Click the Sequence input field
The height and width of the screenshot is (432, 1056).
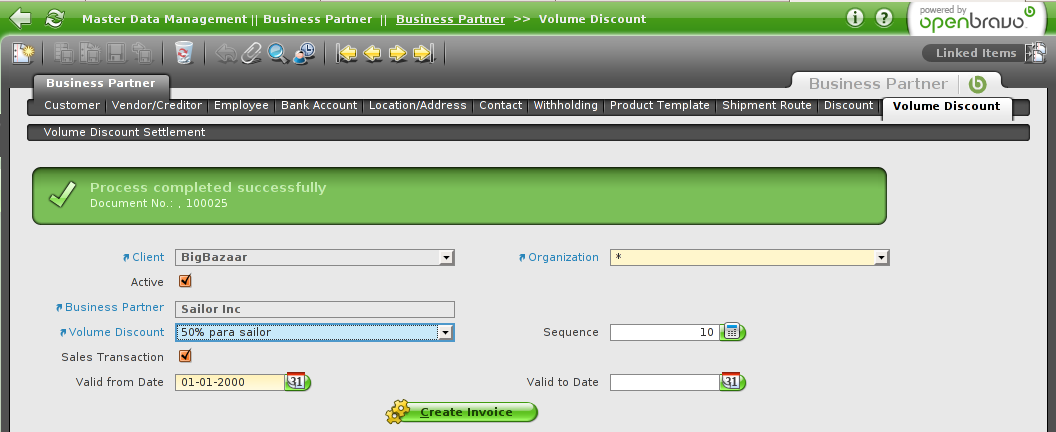(665, 332)
